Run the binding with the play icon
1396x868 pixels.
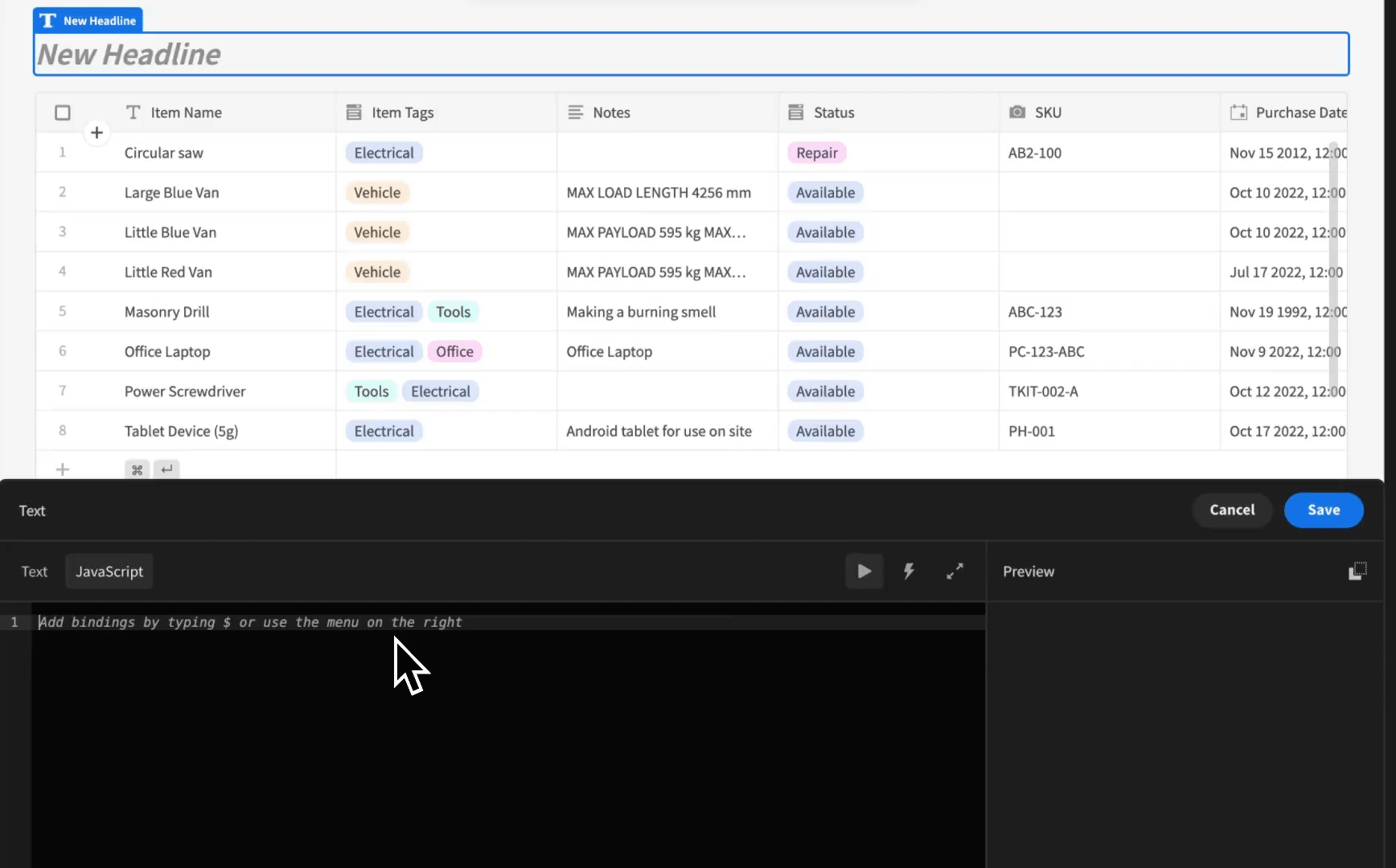click(864, 571)
